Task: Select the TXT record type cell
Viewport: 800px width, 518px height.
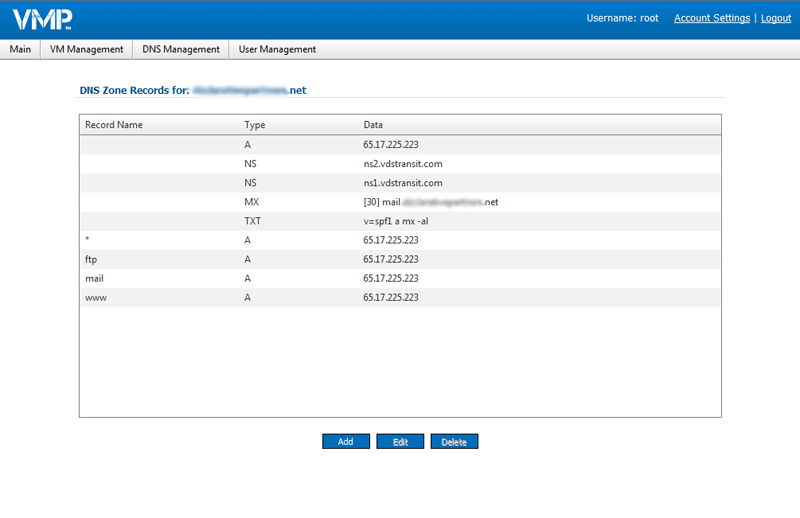Action: [253, 221]
